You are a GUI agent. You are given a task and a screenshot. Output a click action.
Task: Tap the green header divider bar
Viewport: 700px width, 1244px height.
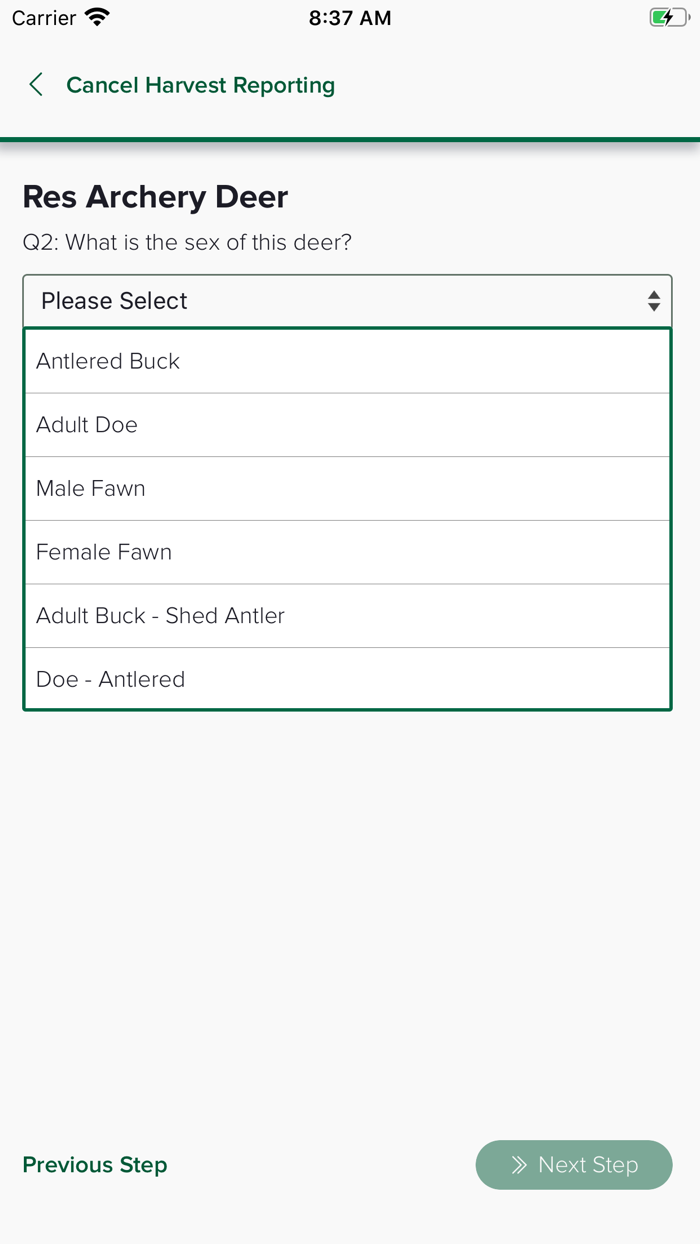point(350,139)
